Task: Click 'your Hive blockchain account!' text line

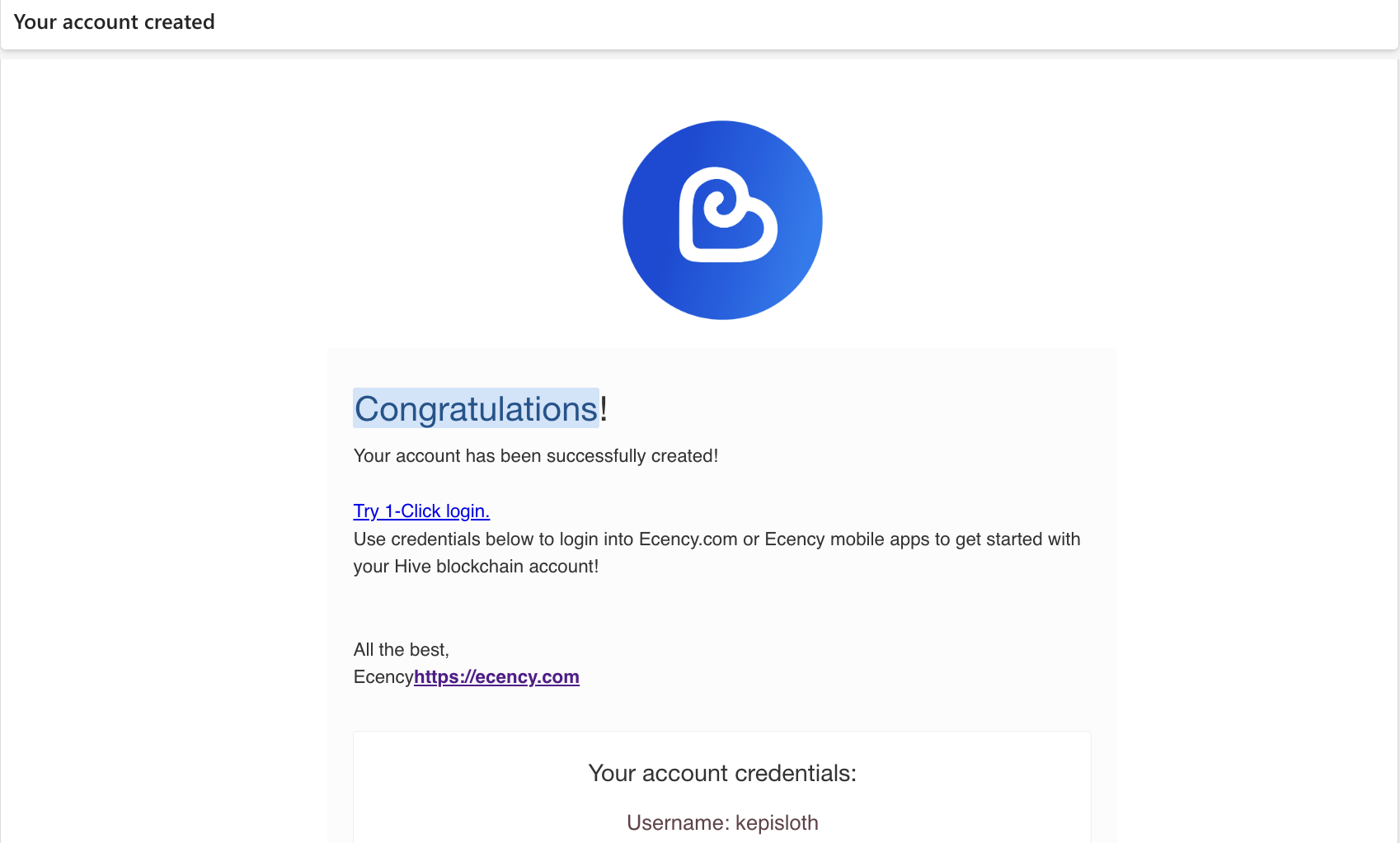Action: pos(476,567)
